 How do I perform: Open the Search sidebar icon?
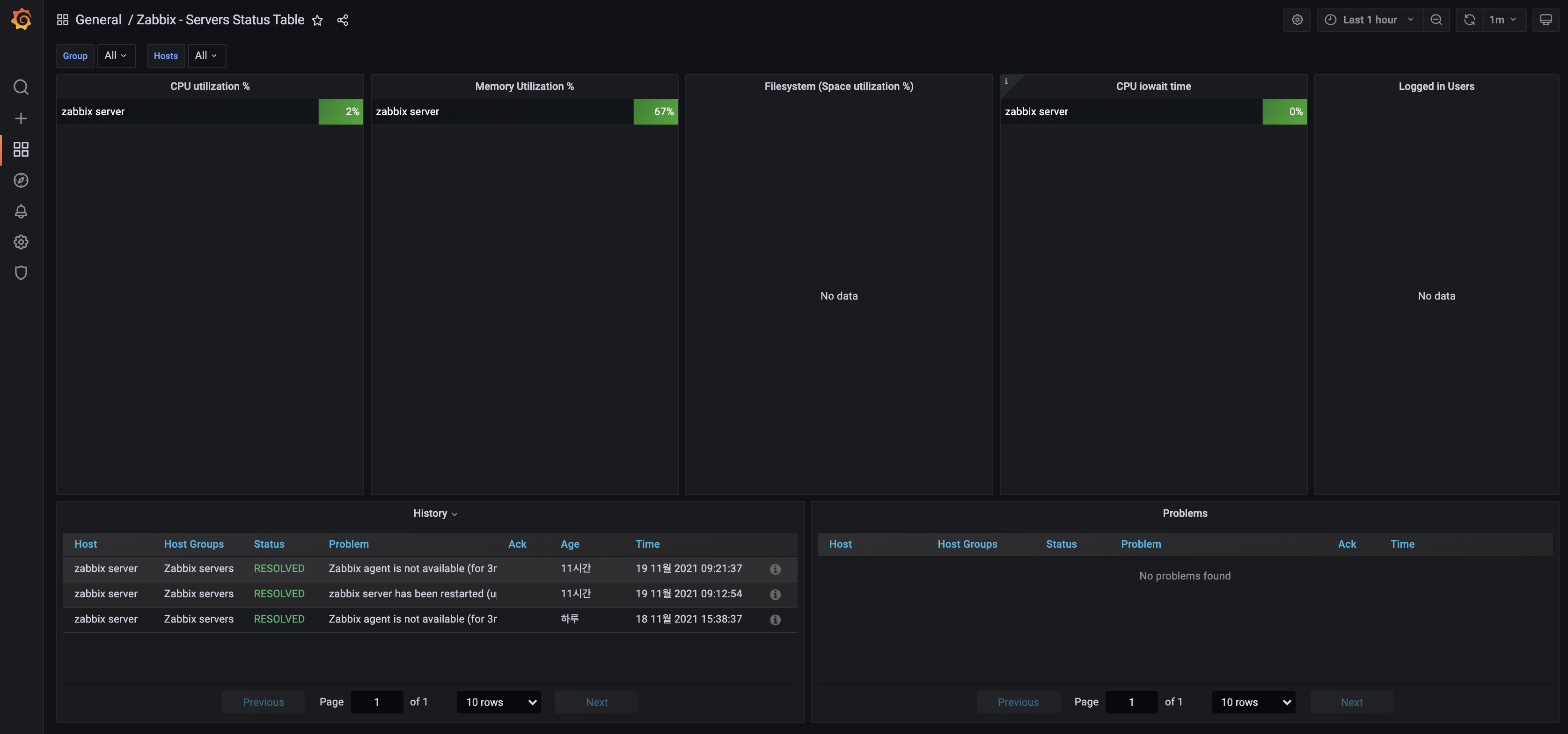point(21,87)
